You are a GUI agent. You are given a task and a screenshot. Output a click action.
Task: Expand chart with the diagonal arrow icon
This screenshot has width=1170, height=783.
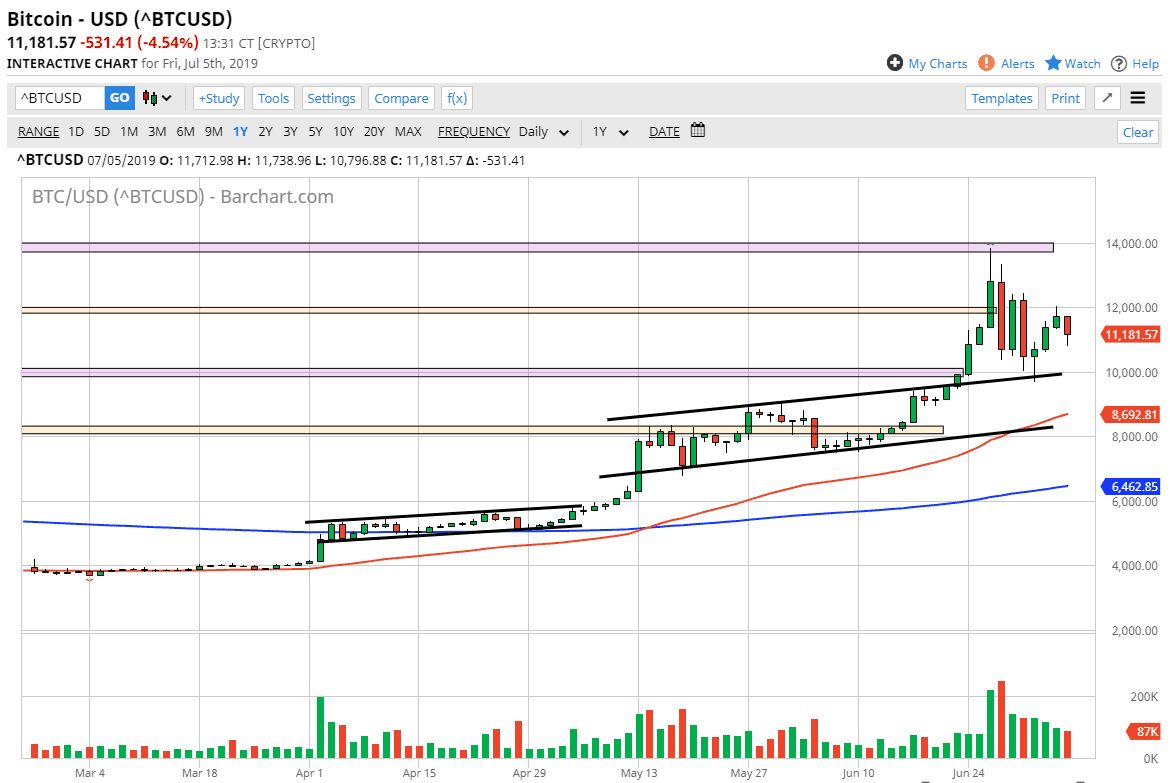click(x=1107, y=97)
